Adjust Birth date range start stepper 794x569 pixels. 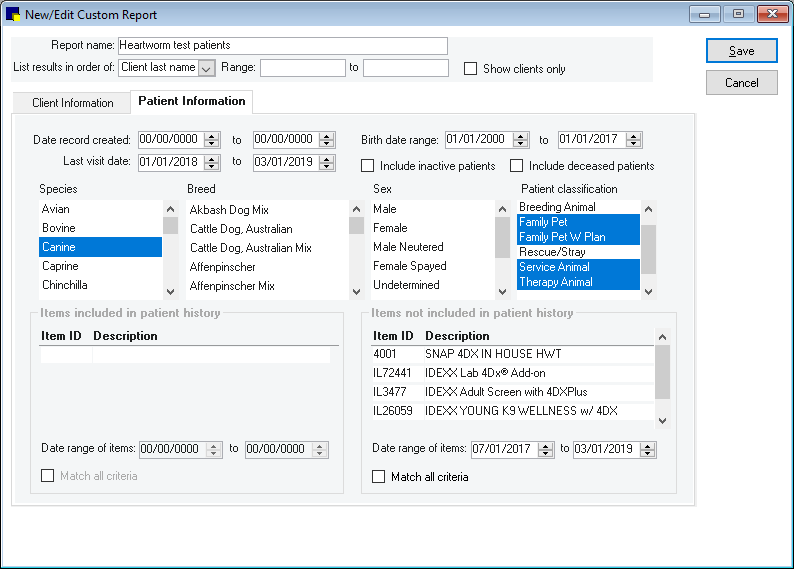click(521, 140)
